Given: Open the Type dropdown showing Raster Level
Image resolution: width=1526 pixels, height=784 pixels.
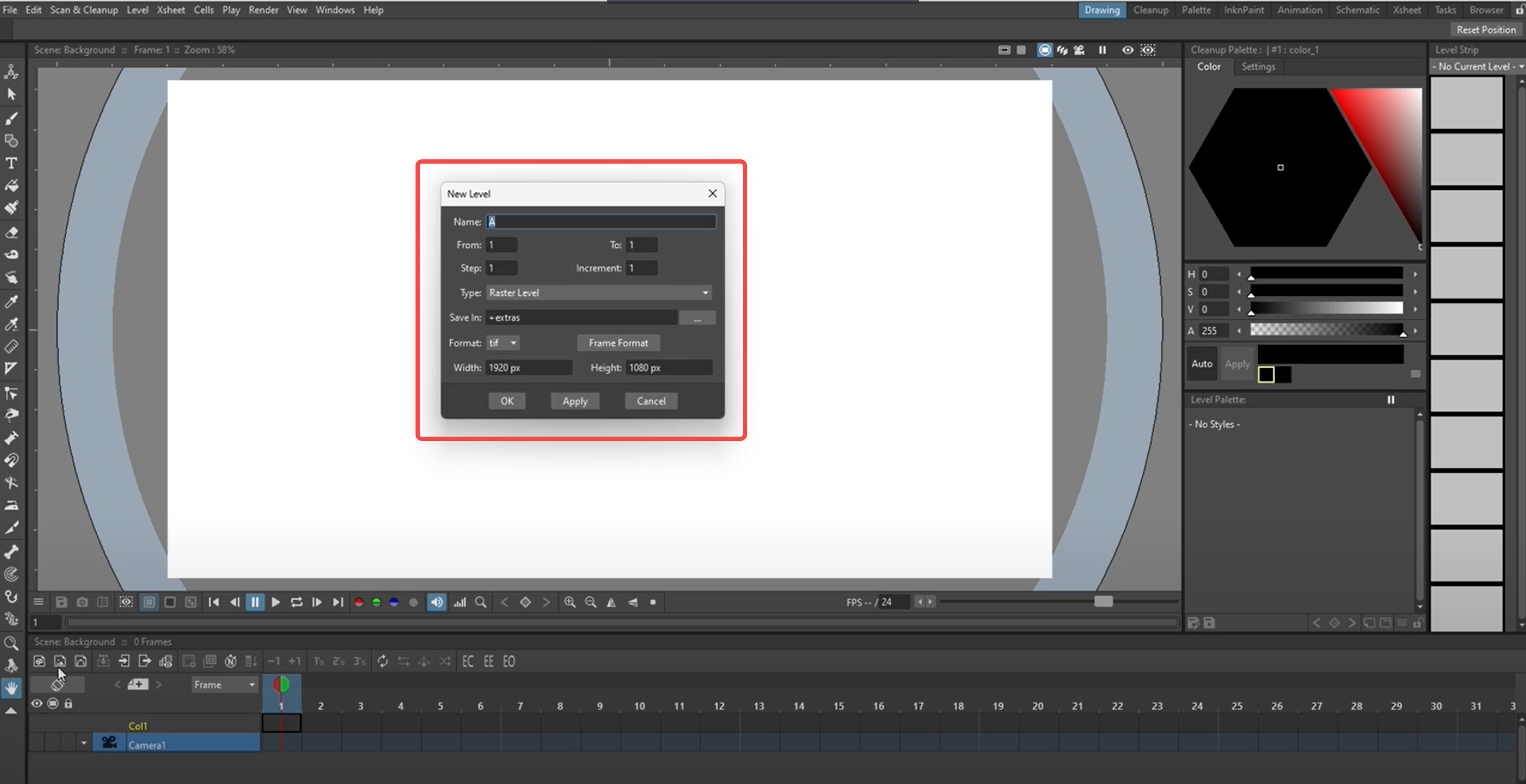Looking at the screenshot, I should 598,293.
